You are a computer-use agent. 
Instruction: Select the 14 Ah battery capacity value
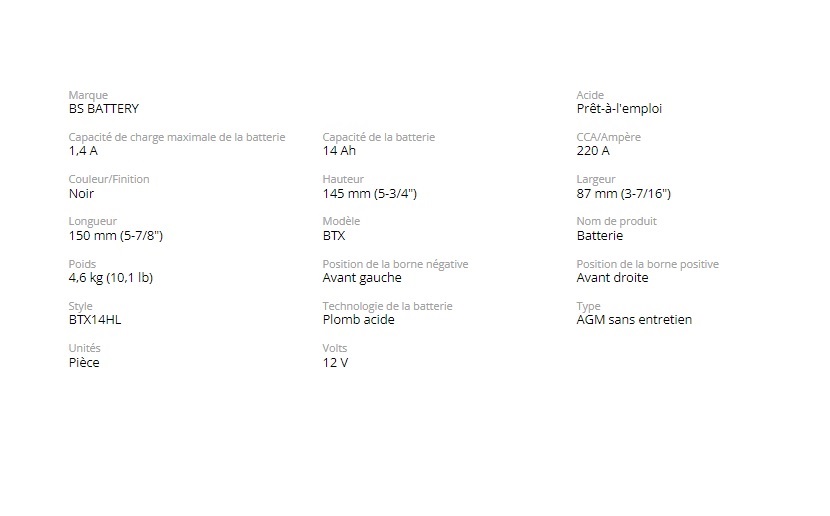point(339,151)
